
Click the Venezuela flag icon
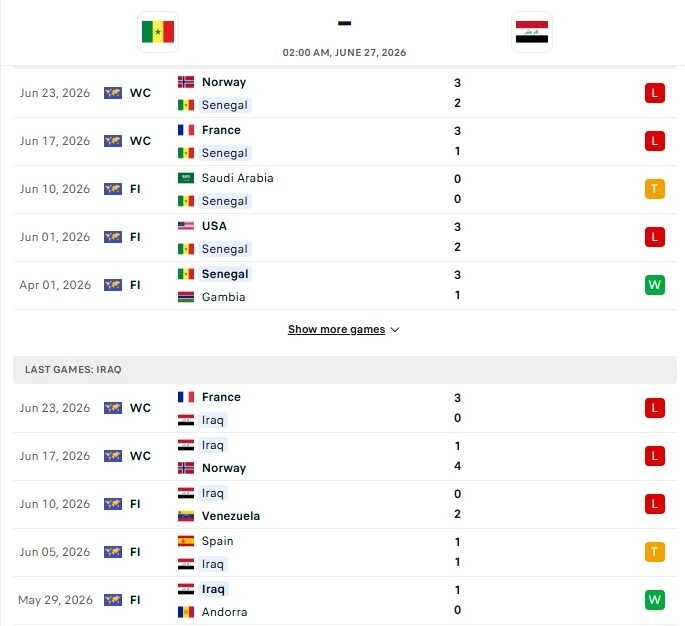[186, 516]
